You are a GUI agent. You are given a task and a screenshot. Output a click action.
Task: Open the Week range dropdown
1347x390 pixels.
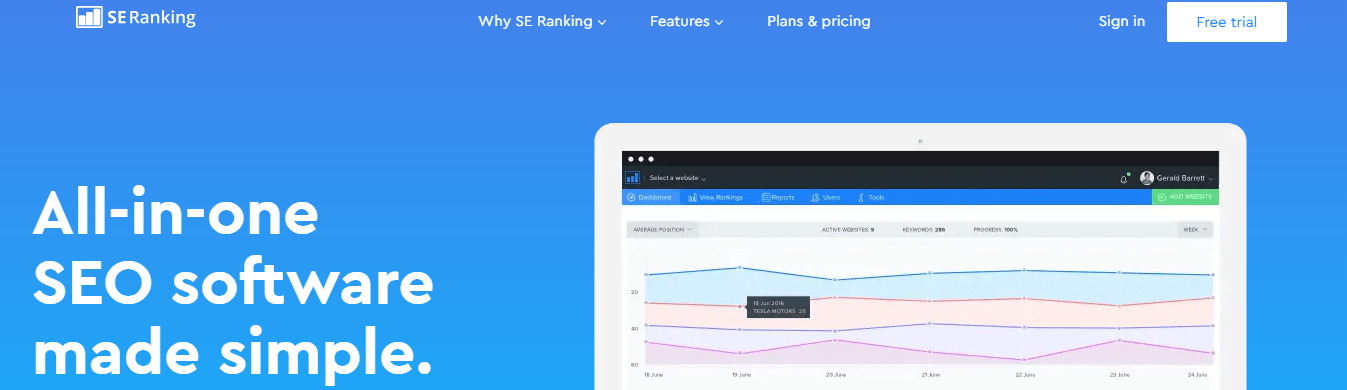1195,229
